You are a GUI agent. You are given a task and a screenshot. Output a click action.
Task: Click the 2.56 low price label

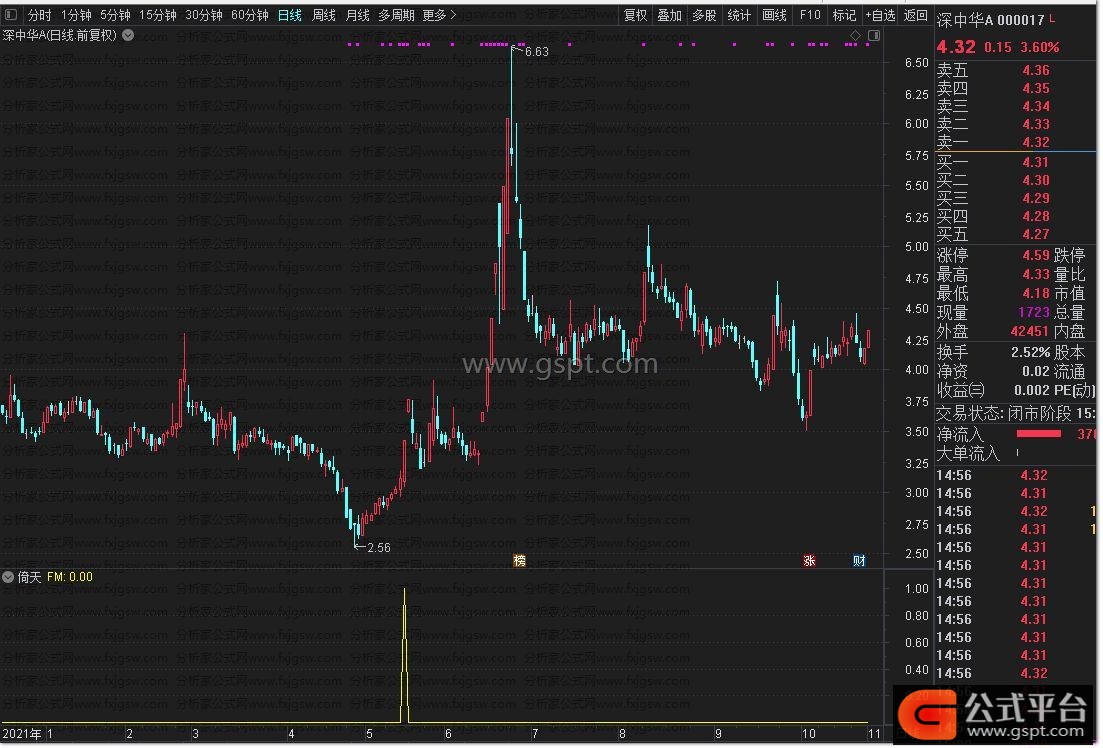coord(378,547)
